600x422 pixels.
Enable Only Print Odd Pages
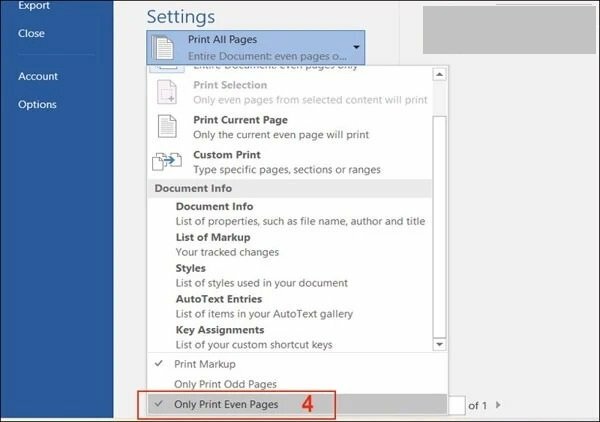[225, 385]
